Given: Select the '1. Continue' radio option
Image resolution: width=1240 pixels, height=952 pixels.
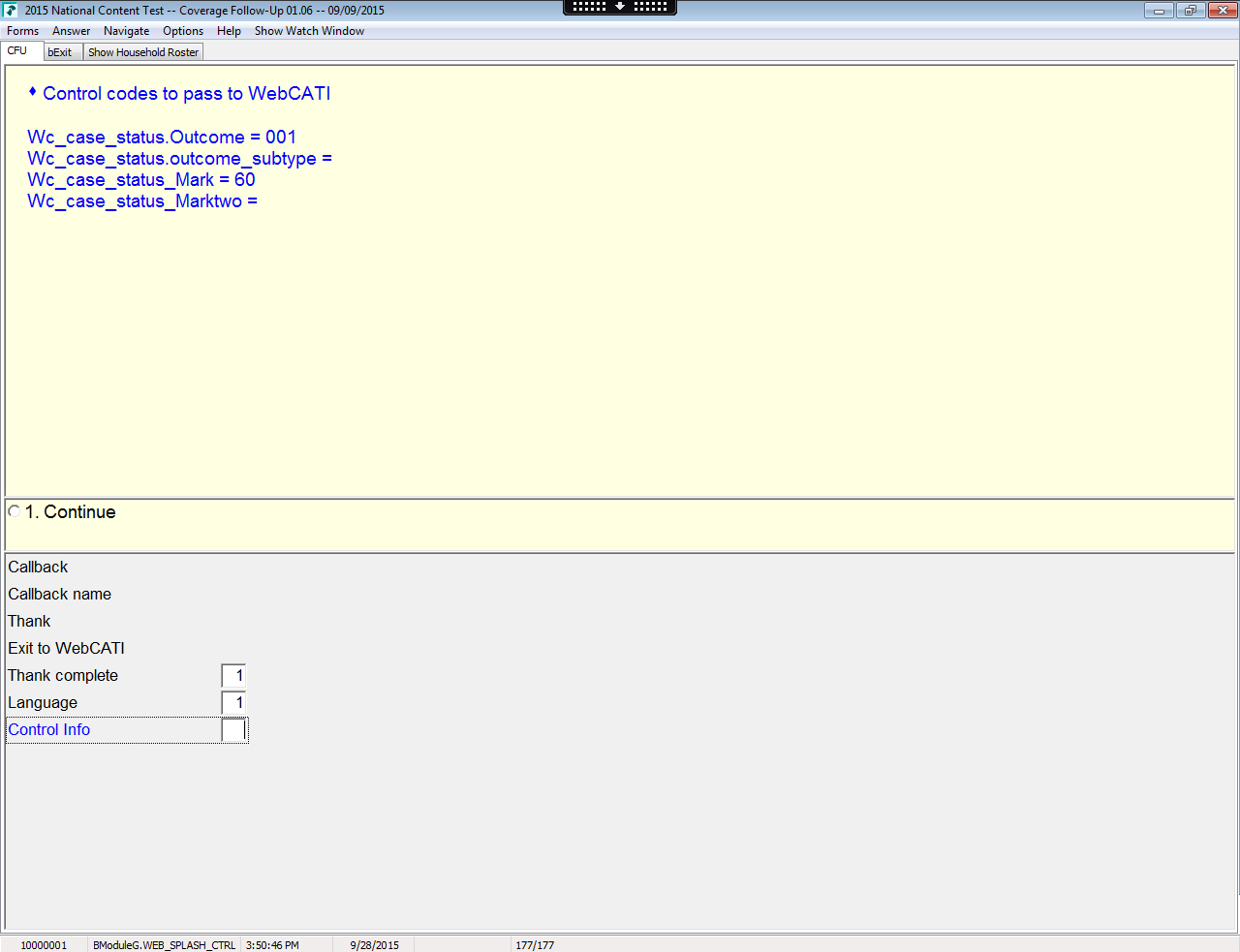Looking at the screenshot, I should click(x=15, y=511).
